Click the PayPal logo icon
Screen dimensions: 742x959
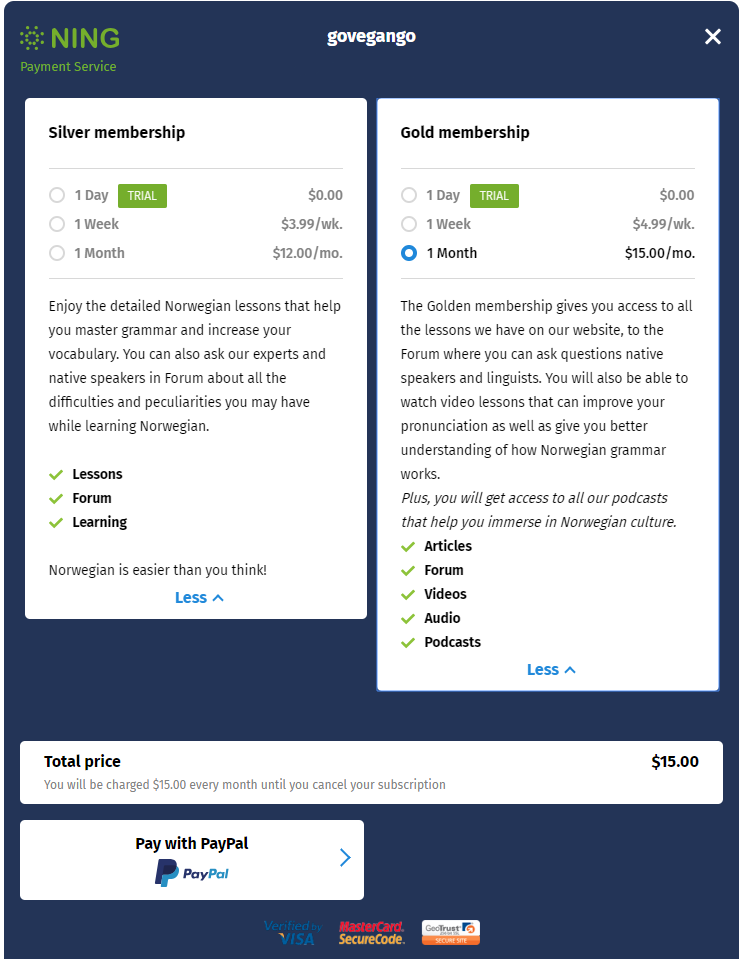(x=191, y=873)
